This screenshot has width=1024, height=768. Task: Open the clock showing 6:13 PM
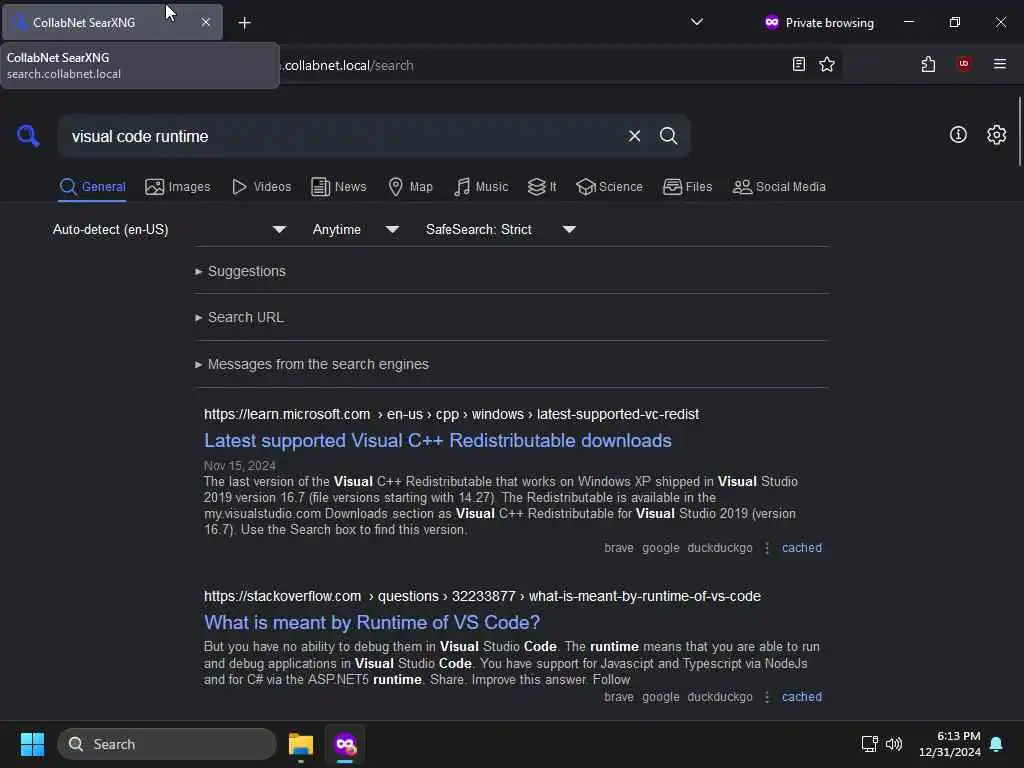tap(950, 744)
